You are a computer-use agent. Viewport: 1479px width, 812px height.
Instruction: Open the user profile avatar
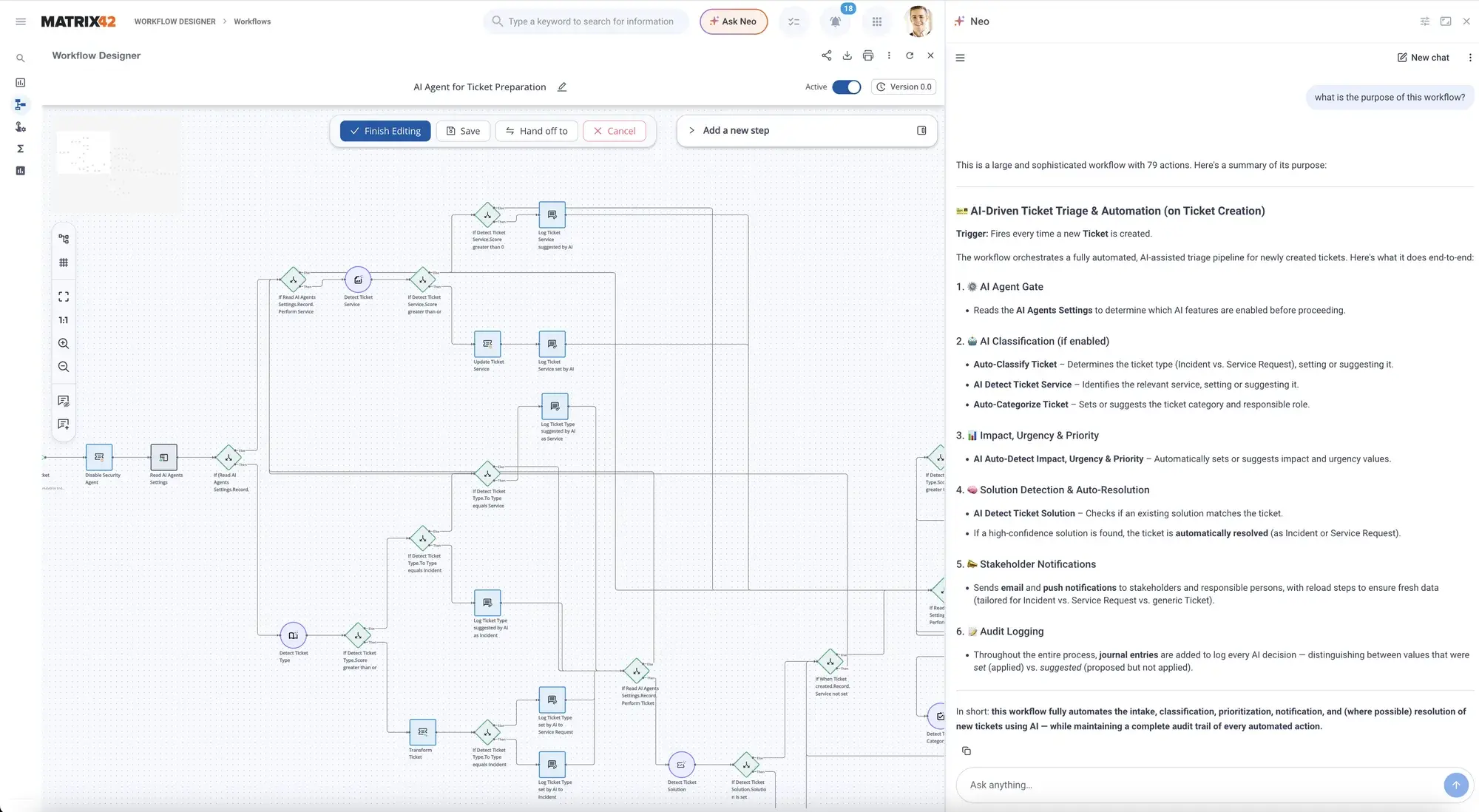(x=918, y=21)
